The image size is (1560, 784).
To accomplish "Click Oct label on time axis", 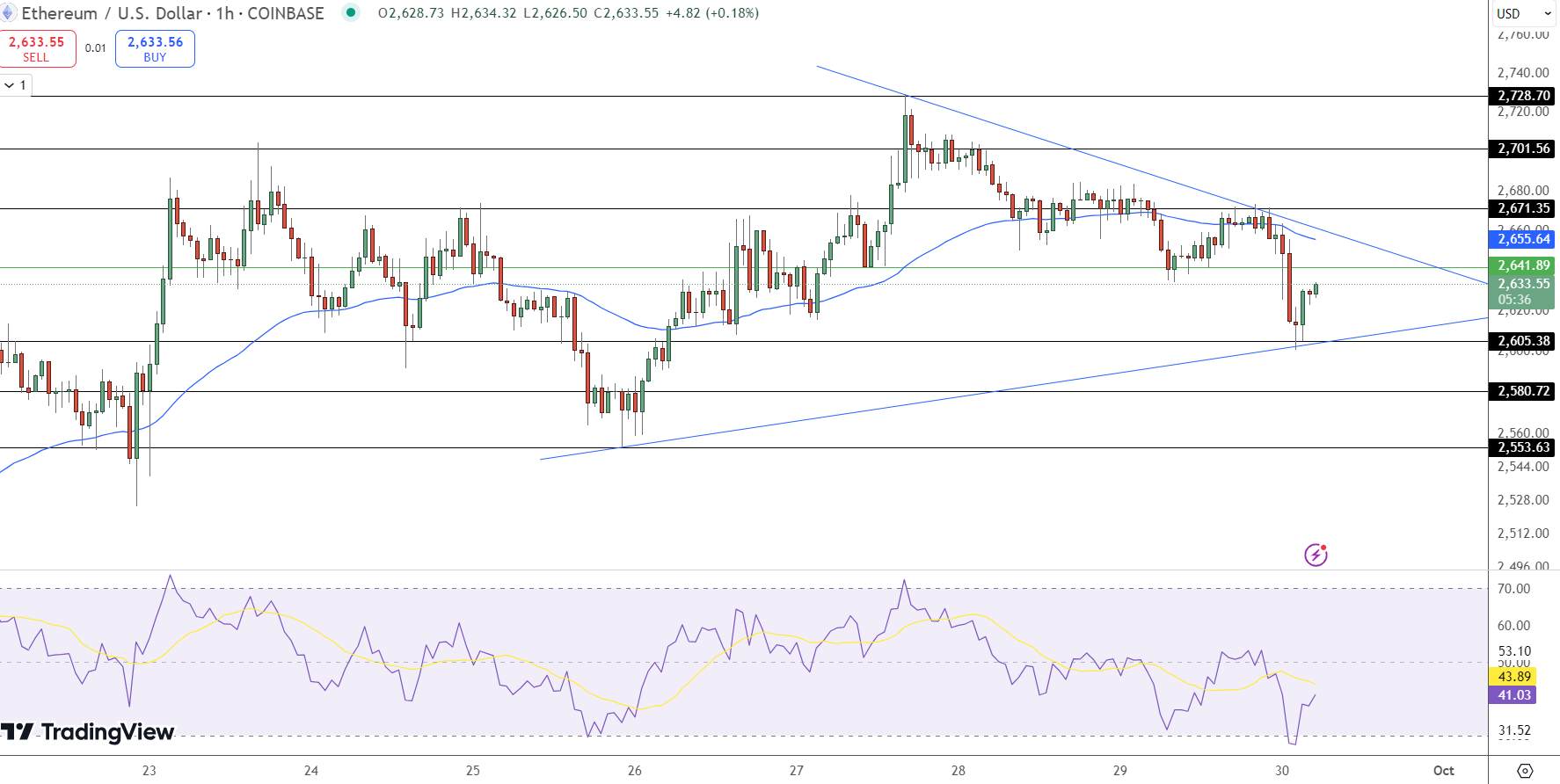I will coord(1444,771).
